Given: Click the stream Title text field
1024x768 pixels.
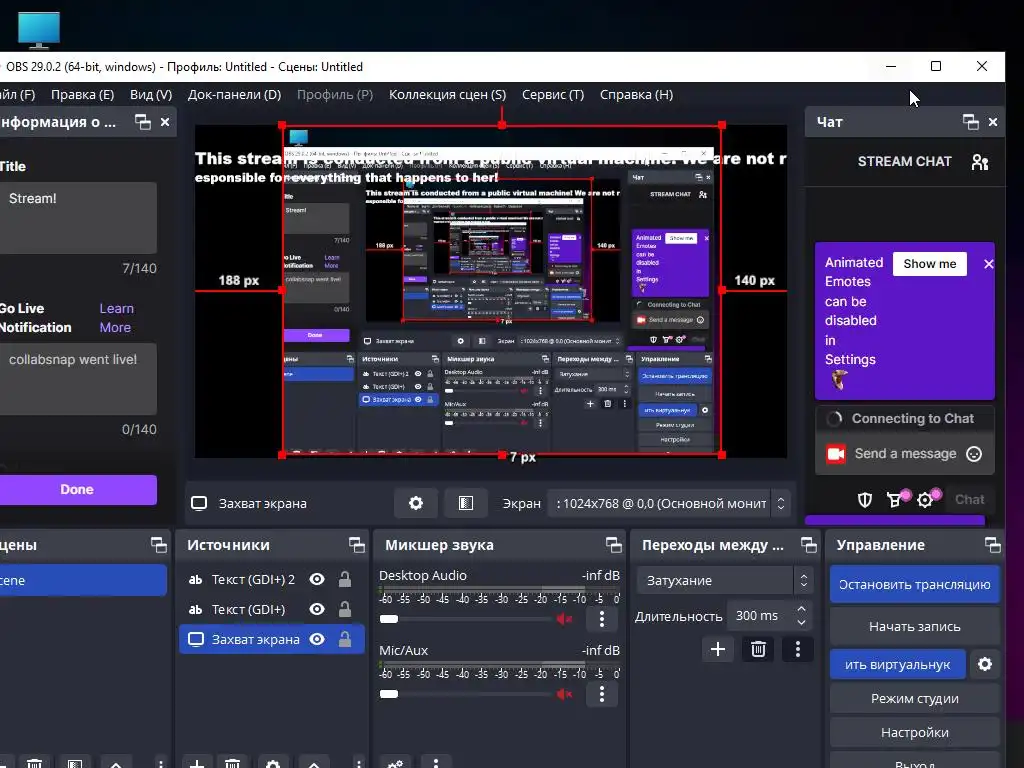Looking at the screenshot, I should 78,218.
